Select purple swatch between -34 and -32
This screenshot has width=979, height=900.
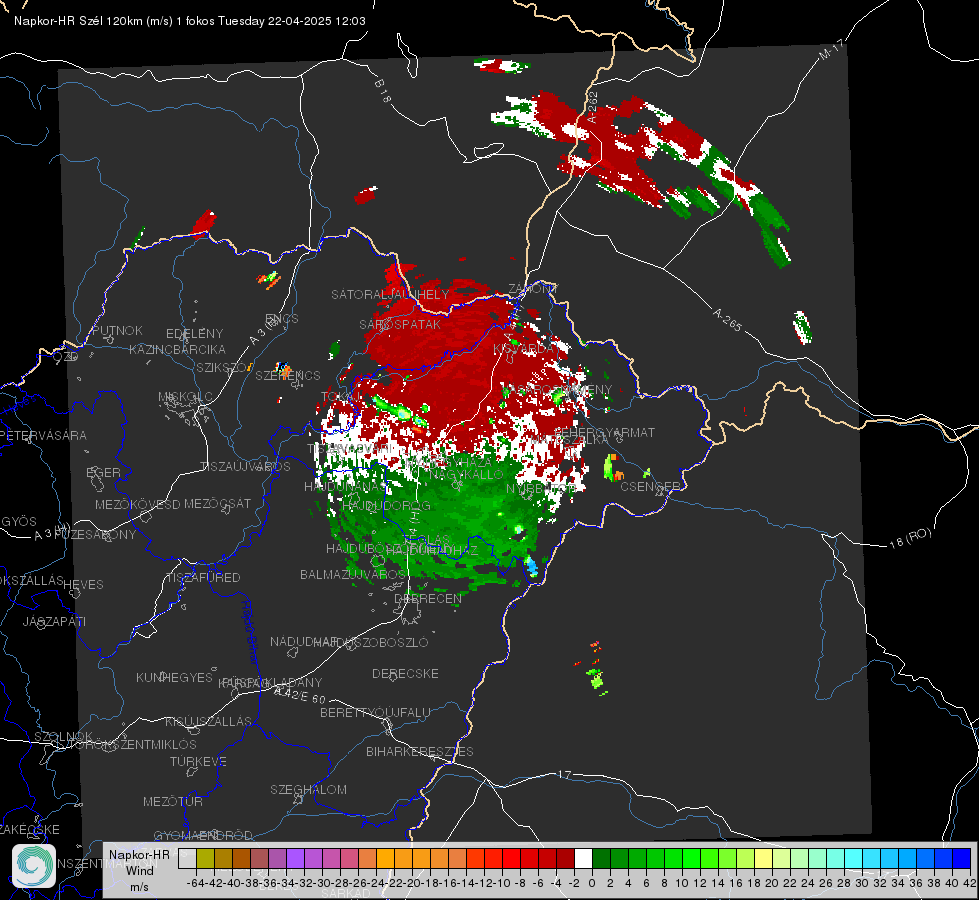coord(295,859)
